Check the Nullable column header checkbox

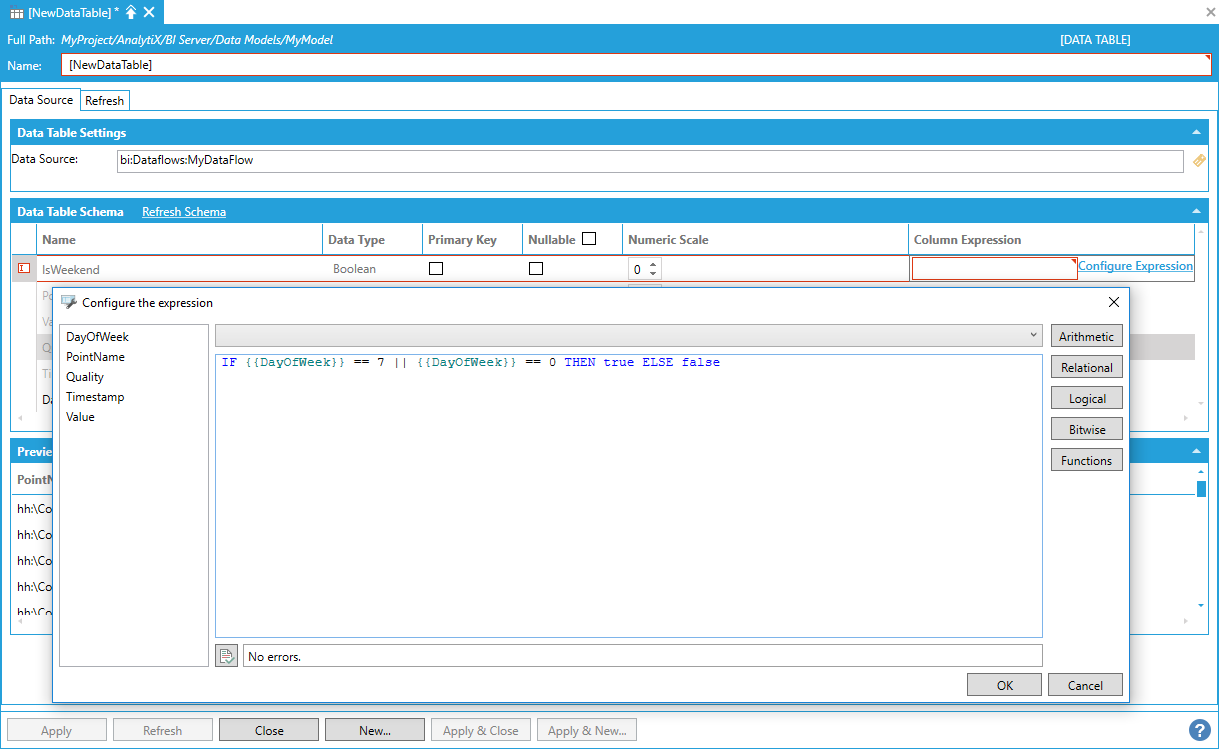(589, 239)
